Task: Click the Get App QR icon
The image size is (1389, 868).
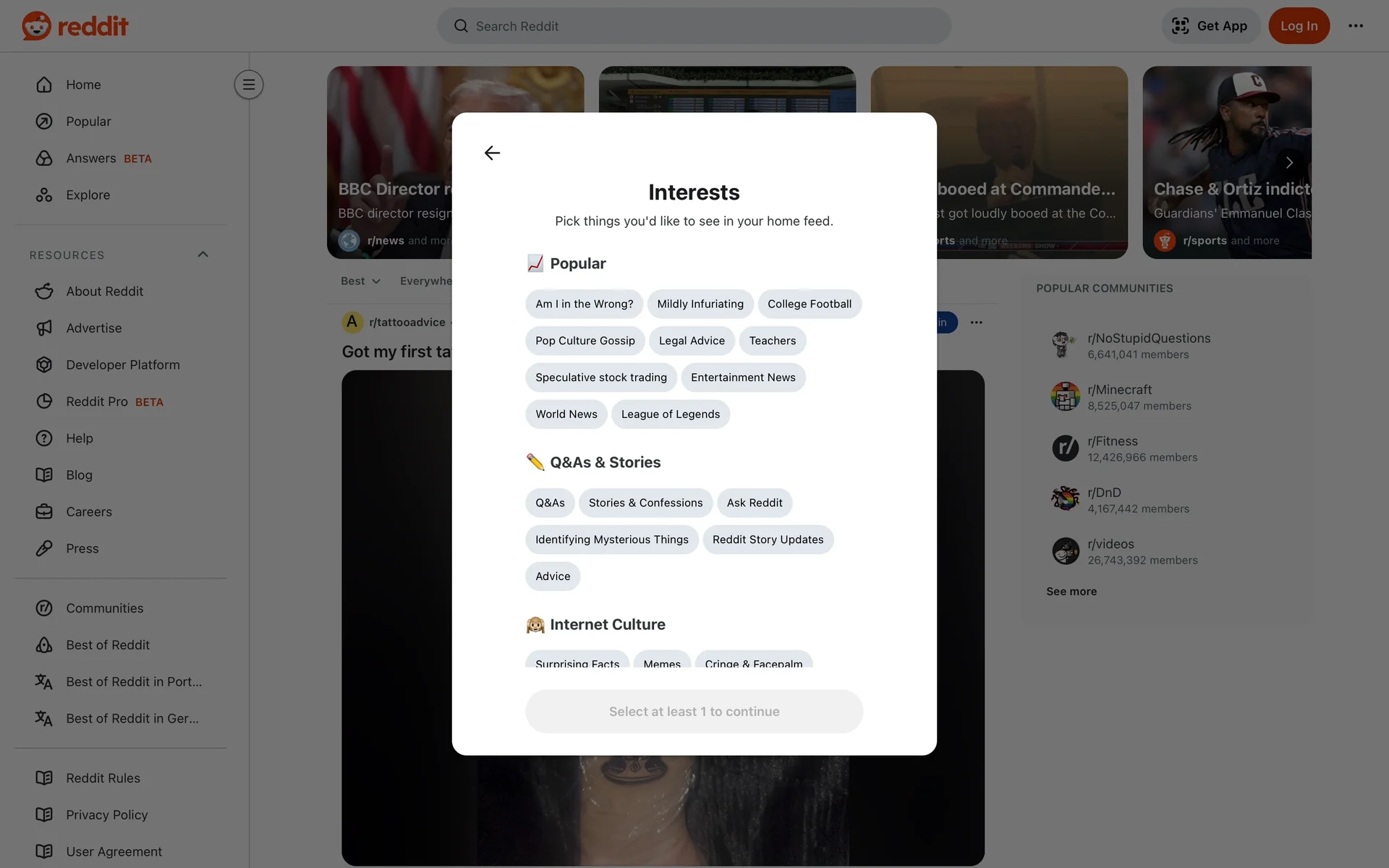Action: click(x=1180, y=26)
